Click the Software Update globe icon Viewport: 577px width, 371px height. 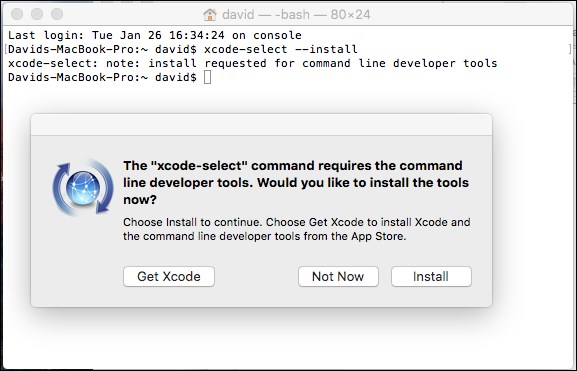[83, 188]
